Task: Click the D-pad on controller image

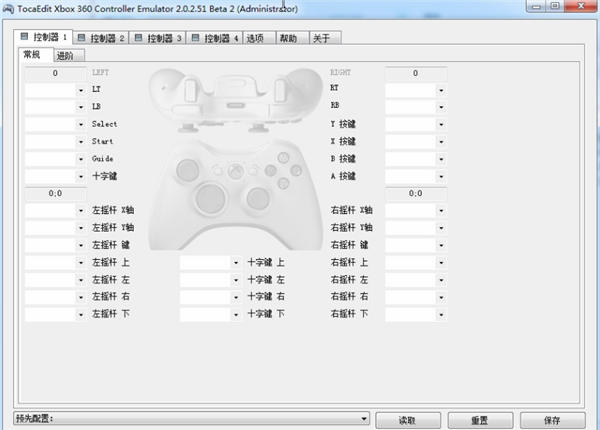Action: coord(210,198)
